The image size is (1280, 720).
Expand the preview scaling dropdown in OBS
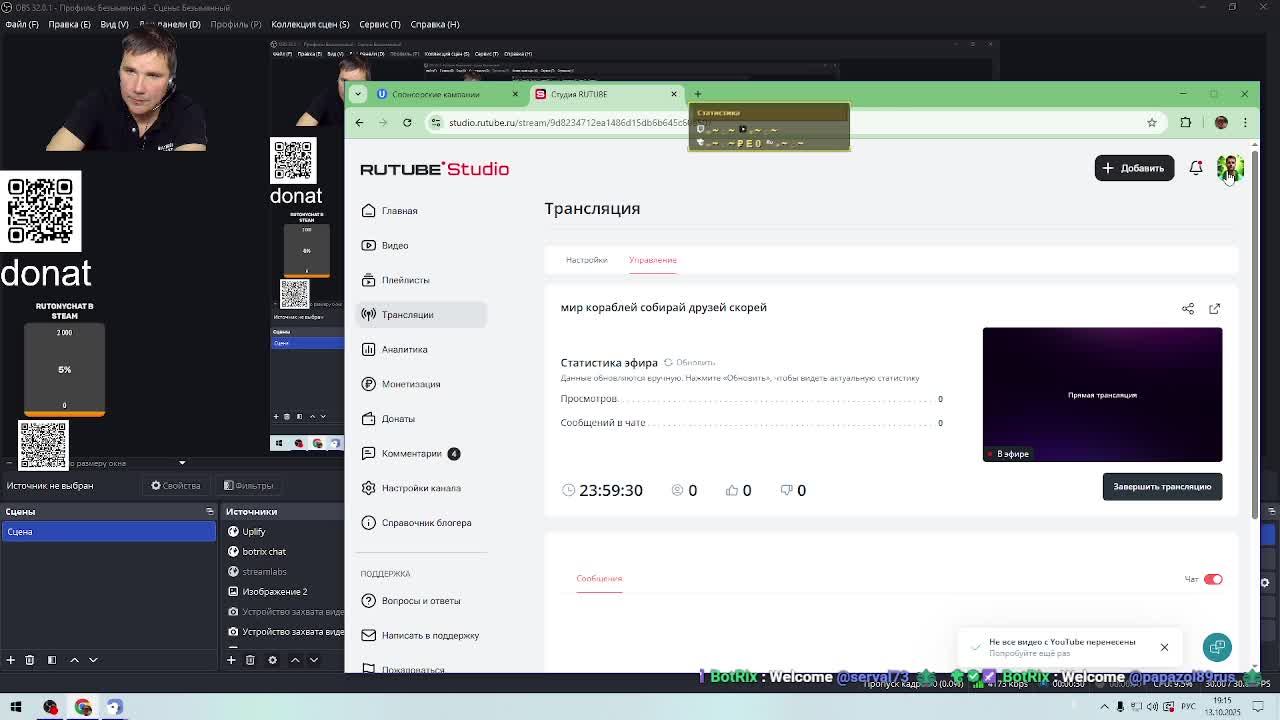182,463
